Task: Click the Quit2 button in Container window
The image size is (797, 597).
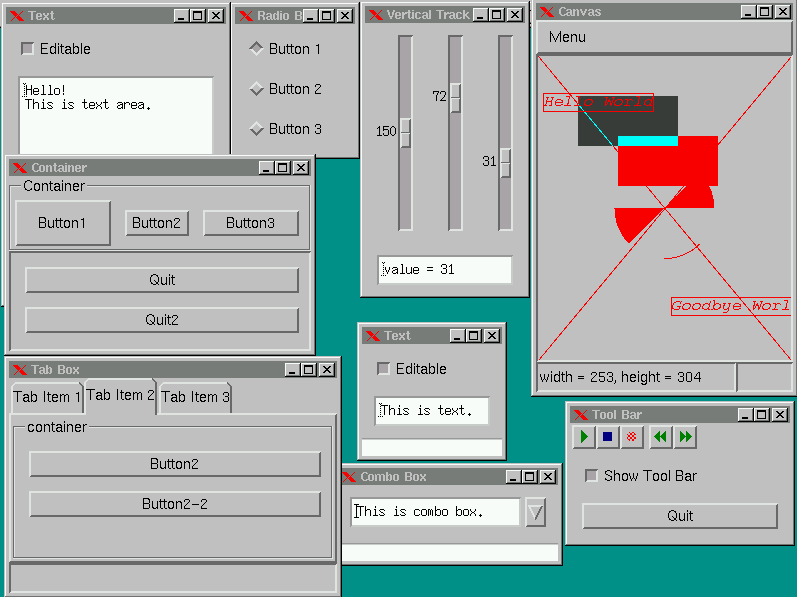Action: click(161, 320)
